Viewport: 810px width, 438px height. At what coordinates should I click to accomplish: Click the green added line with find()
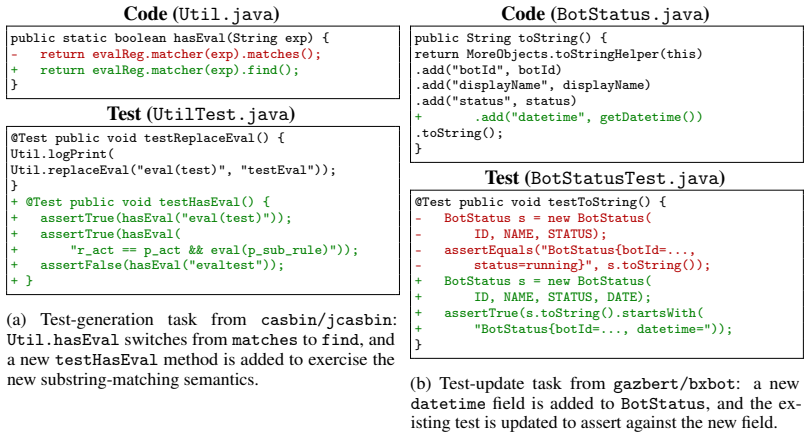[x=155, y=70]
